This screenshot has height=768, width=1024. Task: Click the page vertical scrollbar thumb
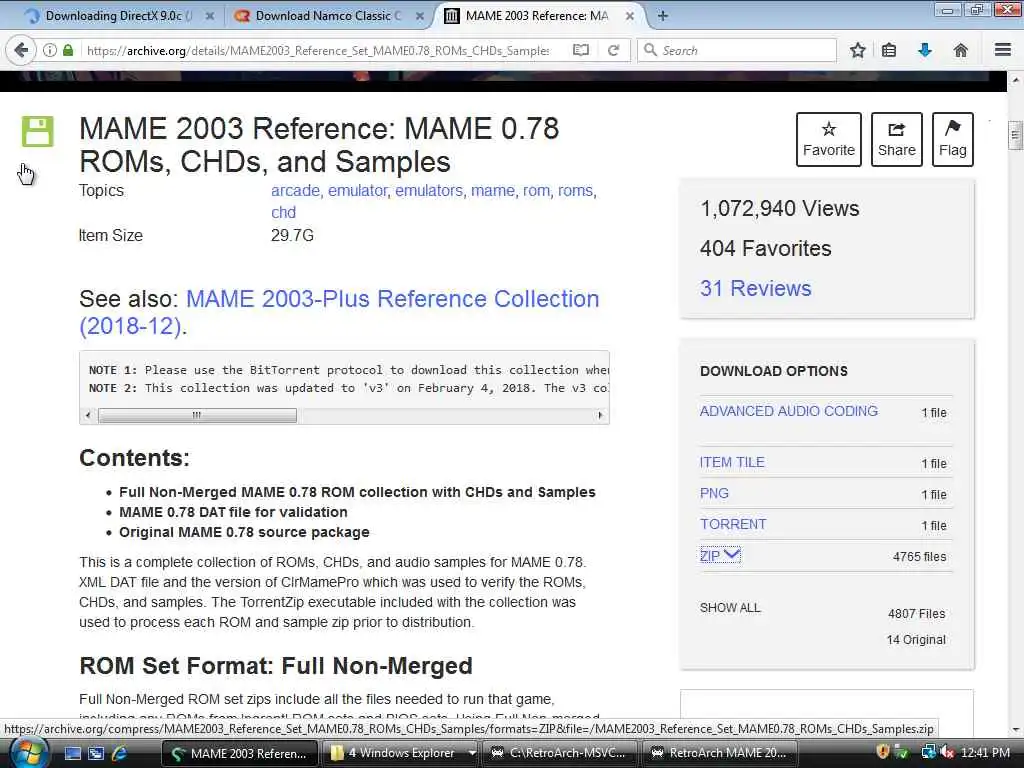click(1015, 136)
